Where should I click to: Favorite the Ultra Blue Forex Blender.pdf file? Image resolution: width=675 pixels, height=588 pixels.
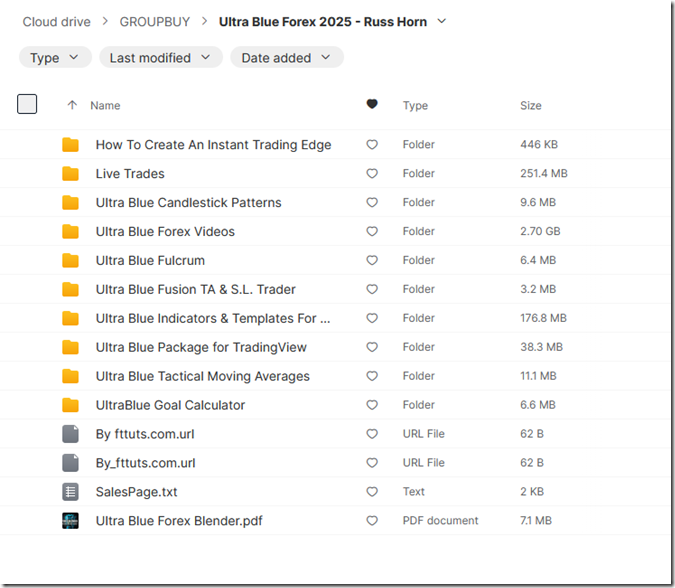point(372,520)
